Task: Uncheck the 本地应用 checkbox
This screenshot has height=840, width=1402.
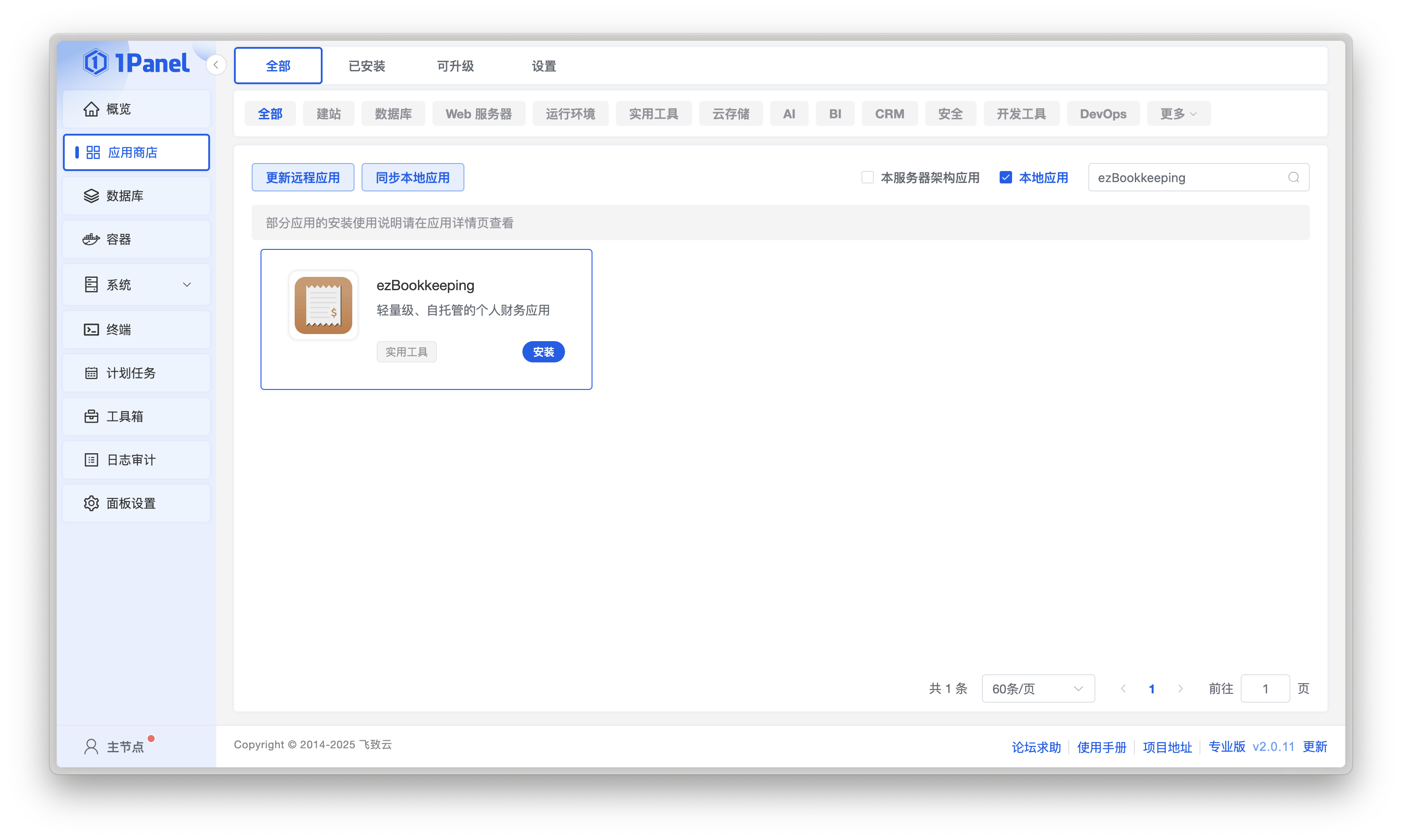Action: pyautogui.click(x=1005, y=177)
